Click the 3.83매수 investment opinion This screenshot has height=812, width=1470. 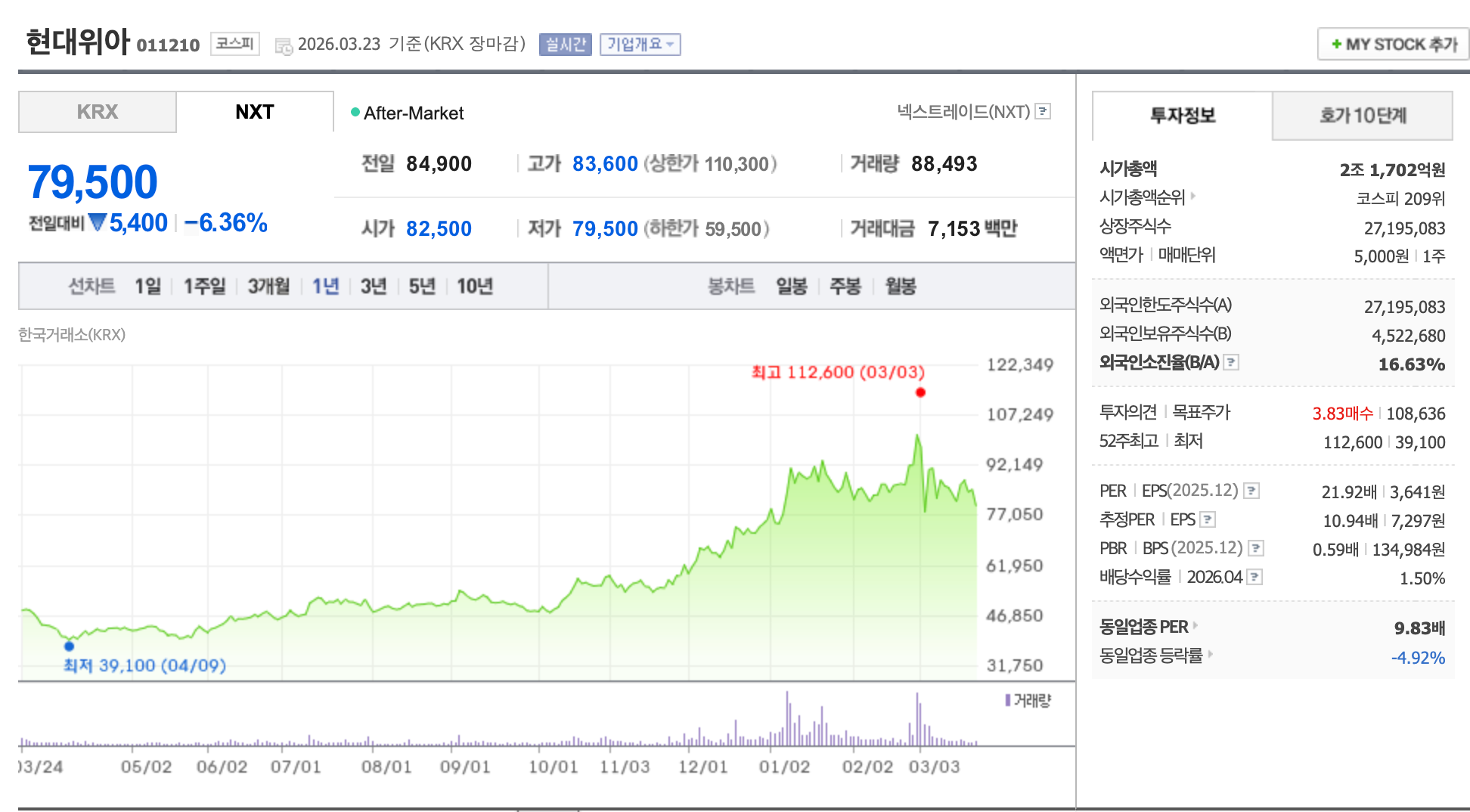coord(1342,414)
